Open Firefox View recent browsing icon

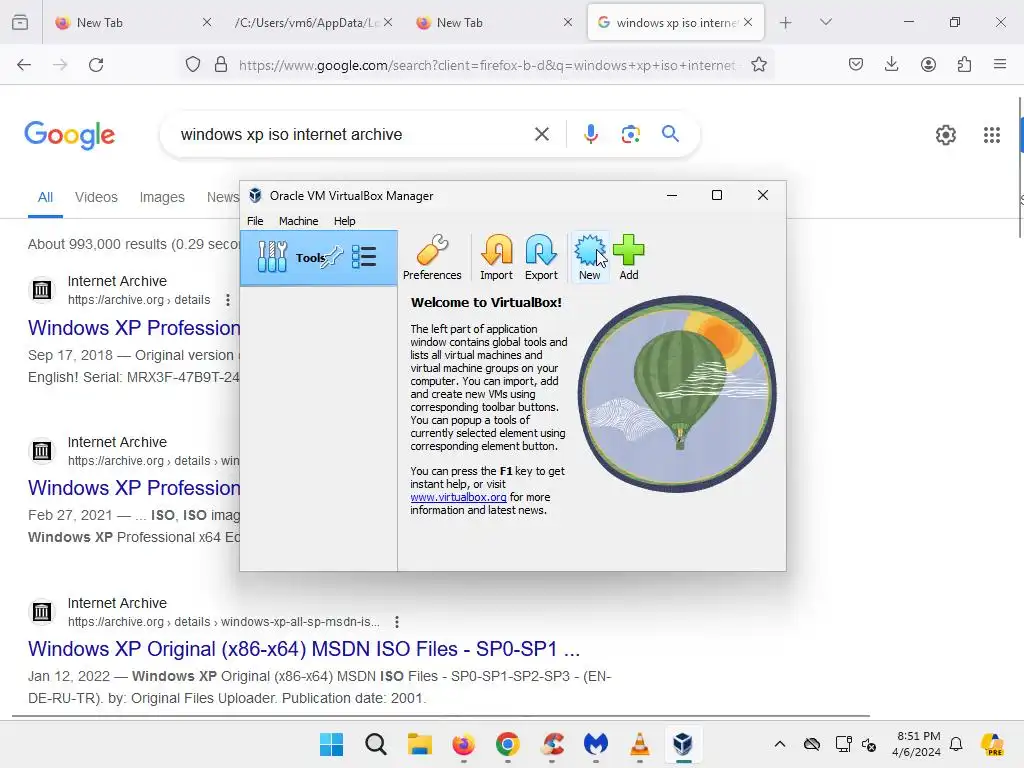(x=20, y=23)
